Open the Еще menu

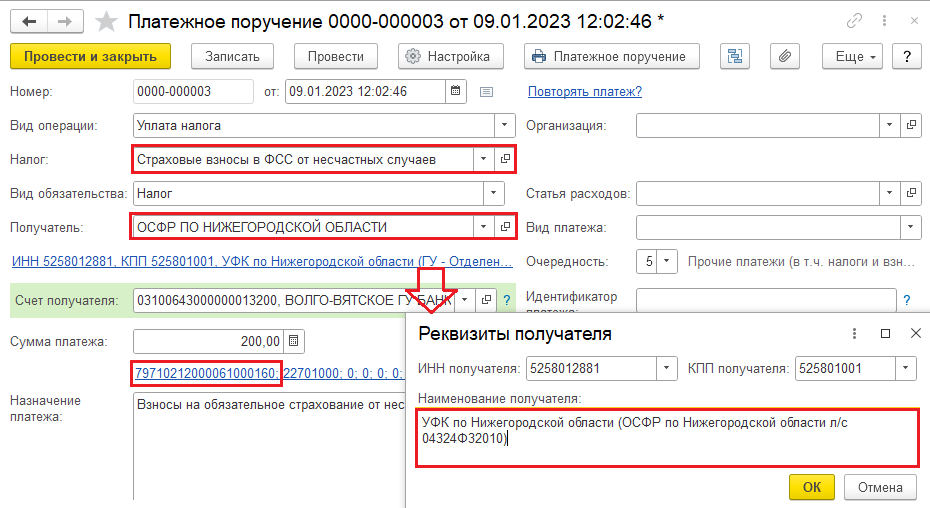tap(852, 56)
